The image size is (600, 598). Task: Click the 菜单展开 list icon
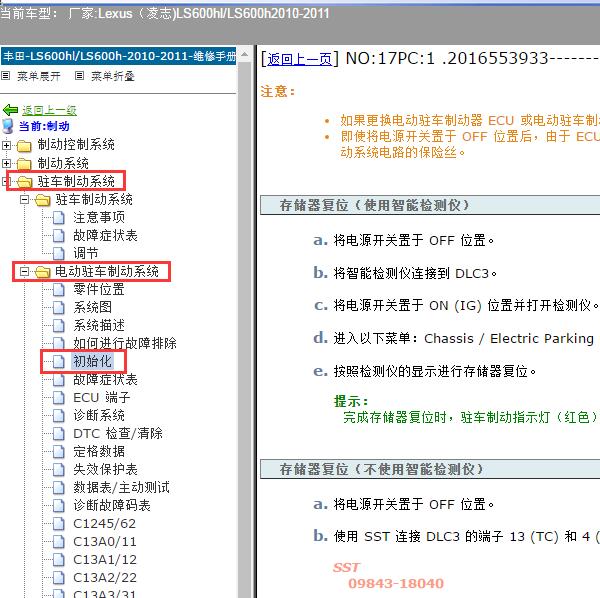click(x=5, y=76)
